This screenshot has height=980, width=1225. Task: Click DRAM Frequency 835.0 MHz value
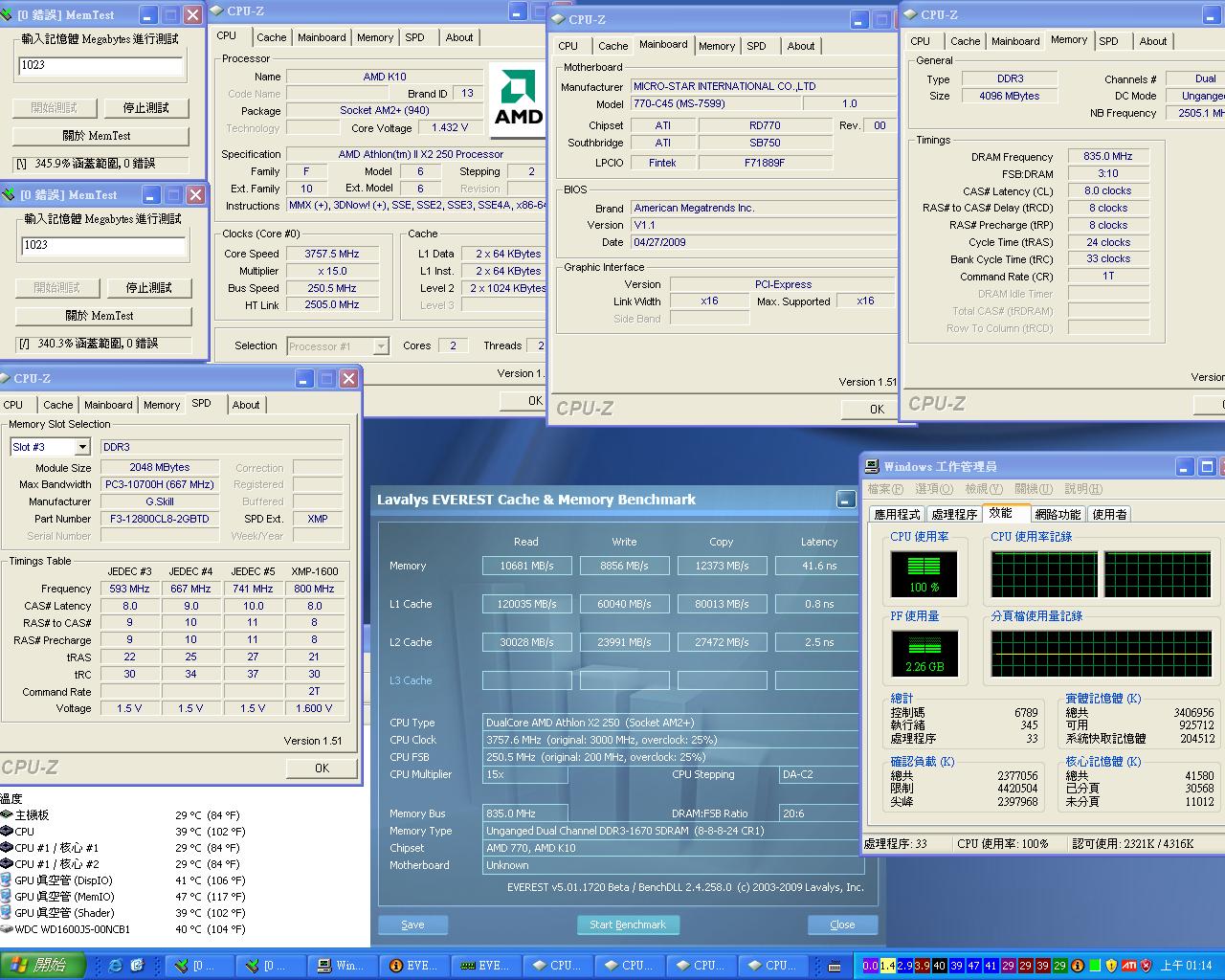[x=1108, y=156]
